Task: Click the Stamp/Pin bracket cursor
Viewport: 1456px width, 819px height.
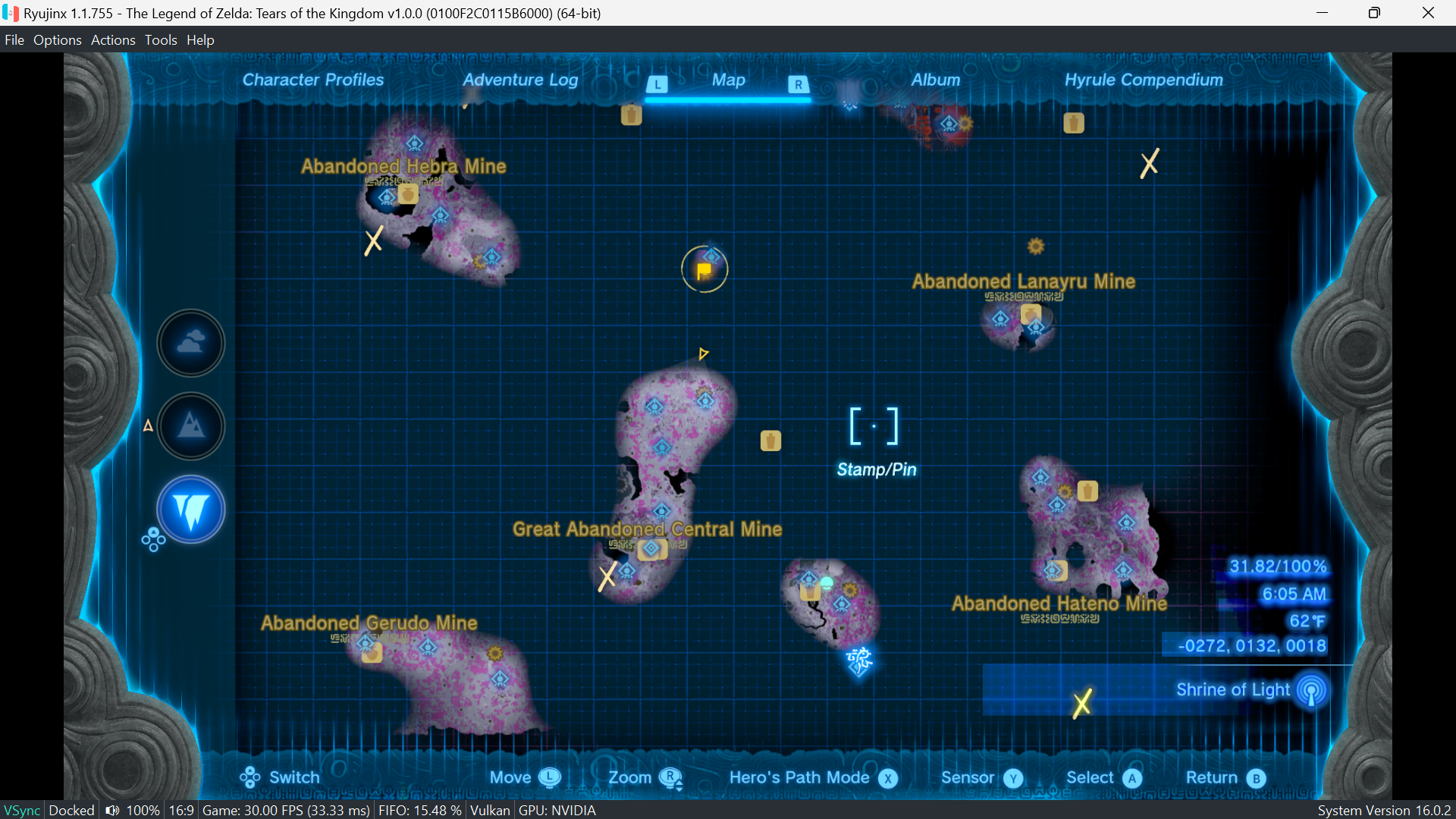Action: (874, 426)
